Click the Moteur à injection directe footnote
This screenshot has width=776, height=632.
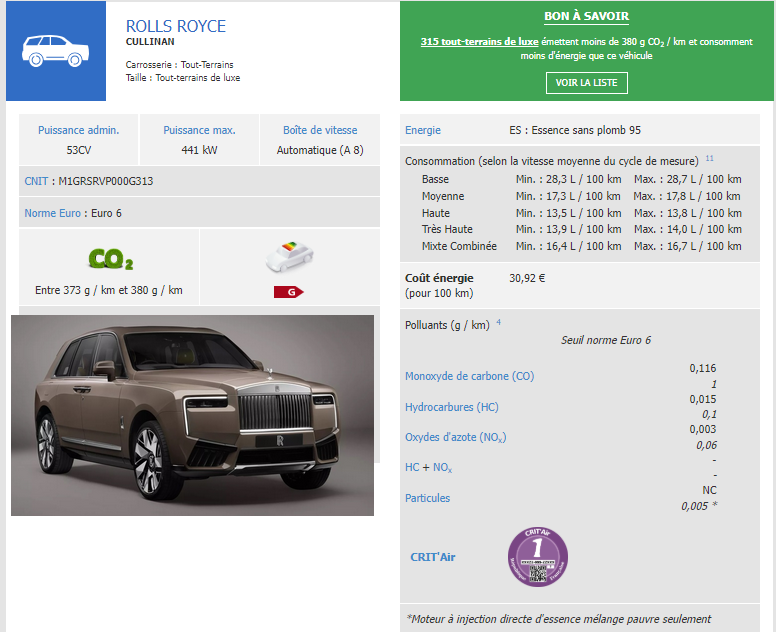[558, 619]
